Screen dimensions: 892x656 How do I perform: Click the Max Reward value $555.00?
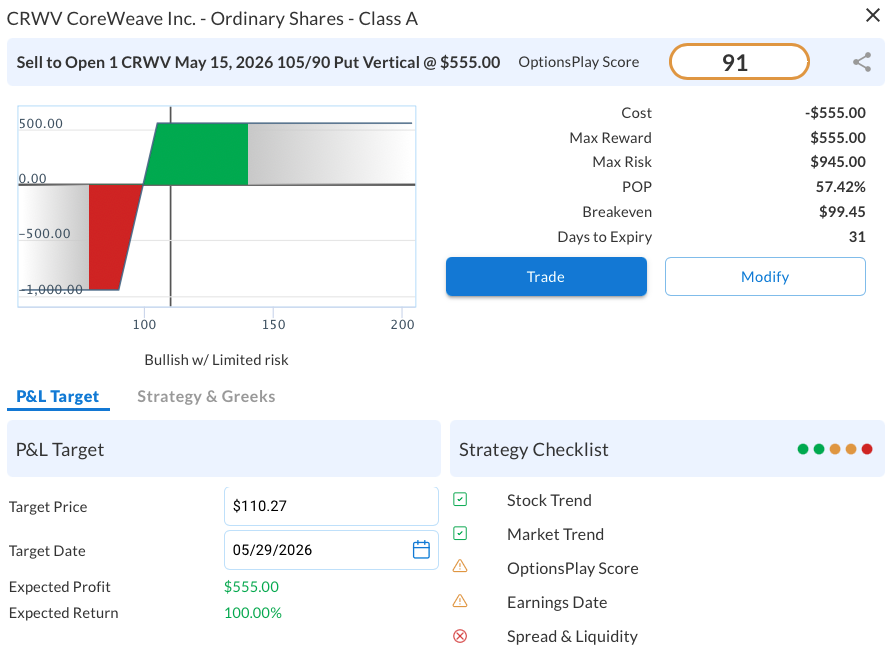[837, 138]
